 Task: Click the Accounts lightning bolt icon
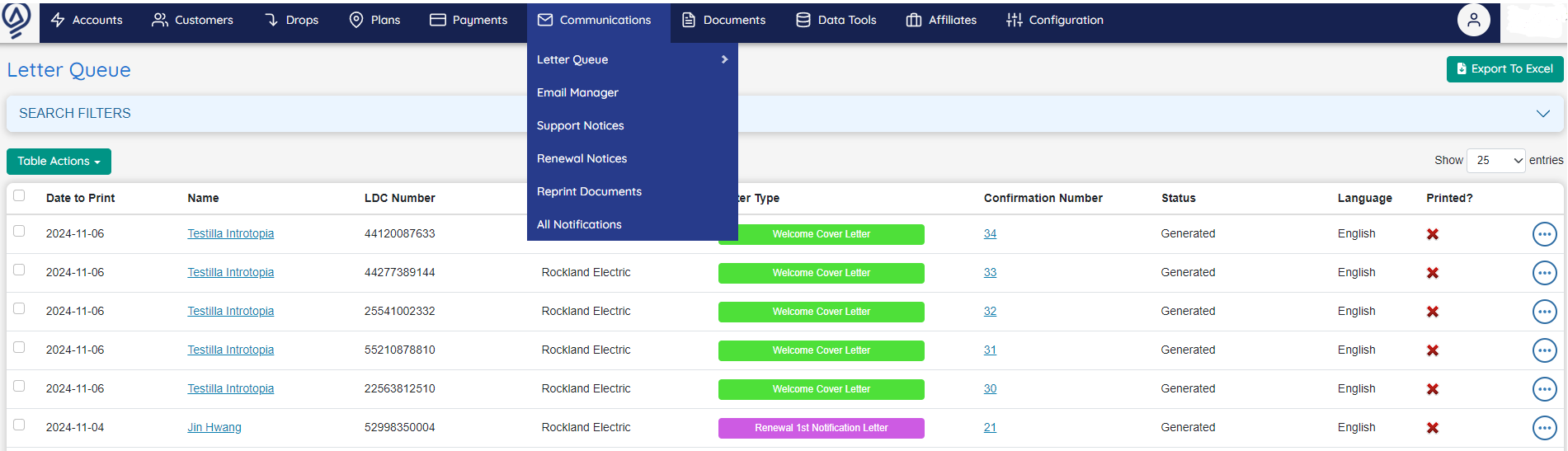point(58,20)
